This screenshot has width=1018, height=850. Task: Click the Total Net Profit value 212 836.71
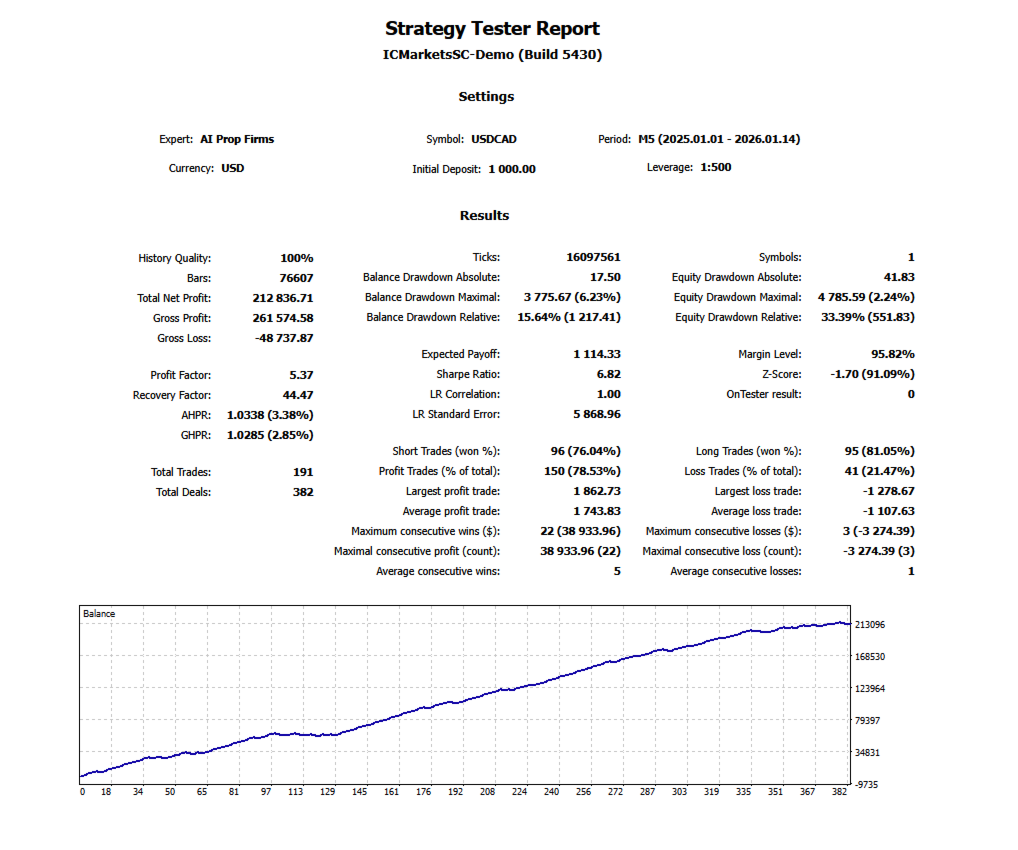tap(283, 297)
